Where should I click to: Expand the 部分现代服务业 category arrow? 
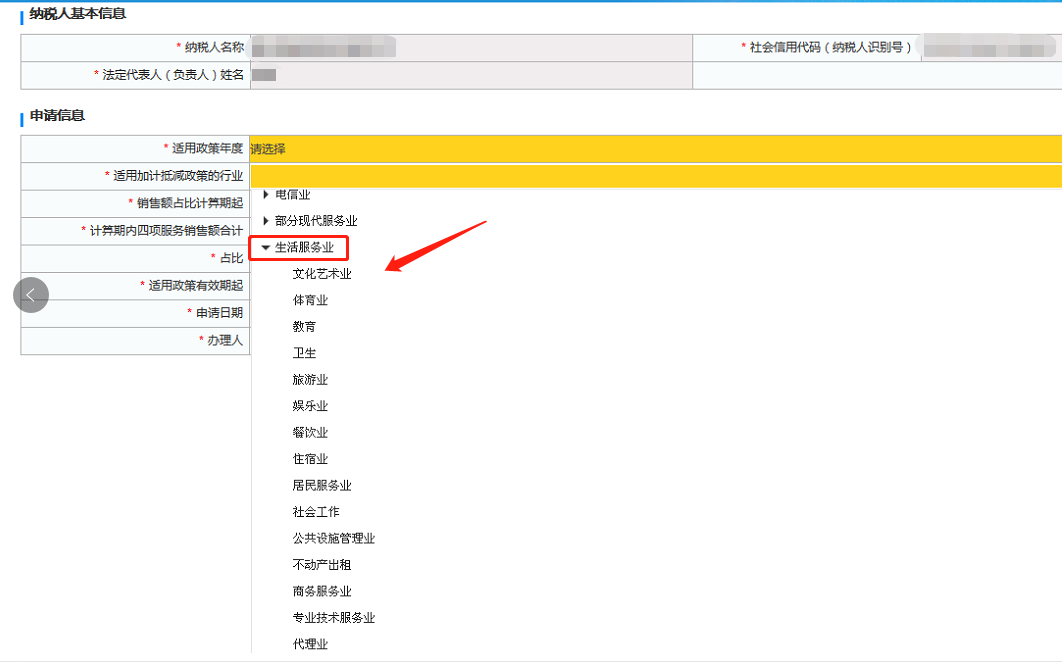pos(266,220)
